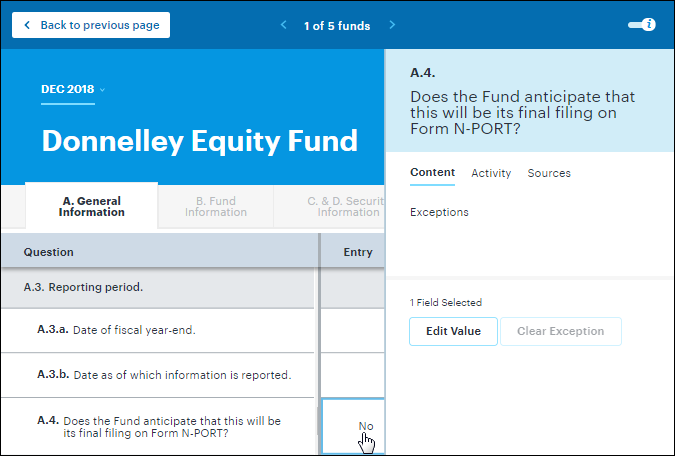
Task: Switch to the Activity tab
Action: (x=491, y=173)
